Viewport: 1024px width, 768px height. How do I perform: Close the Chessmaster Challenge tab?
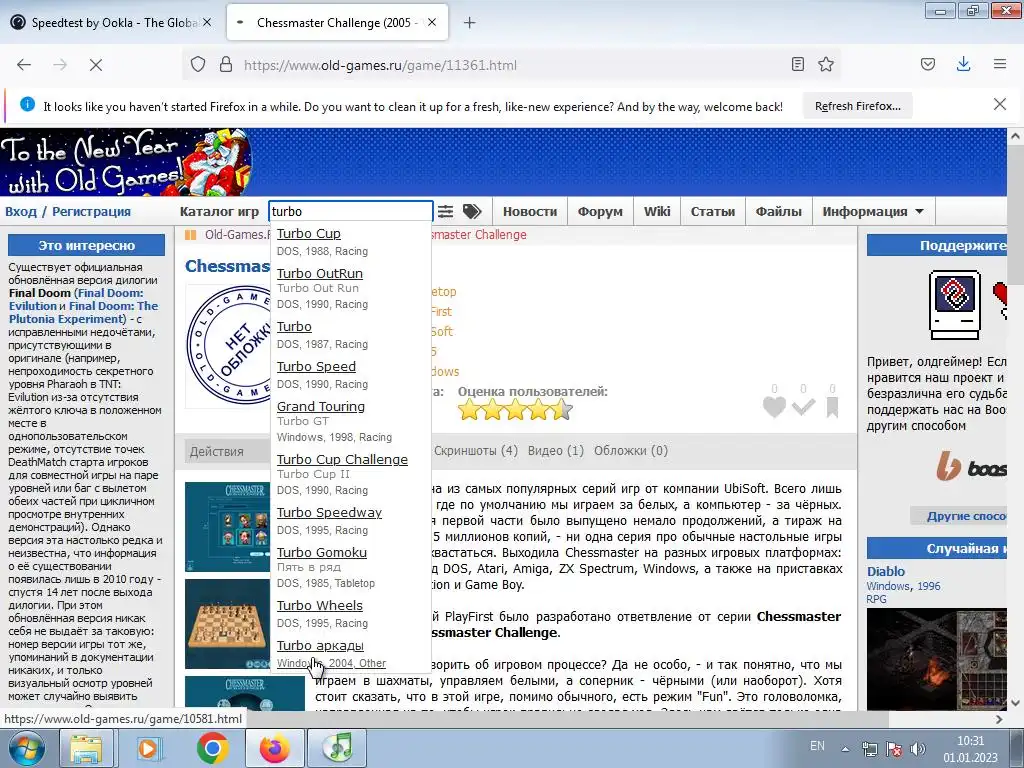tap(432, 22)
